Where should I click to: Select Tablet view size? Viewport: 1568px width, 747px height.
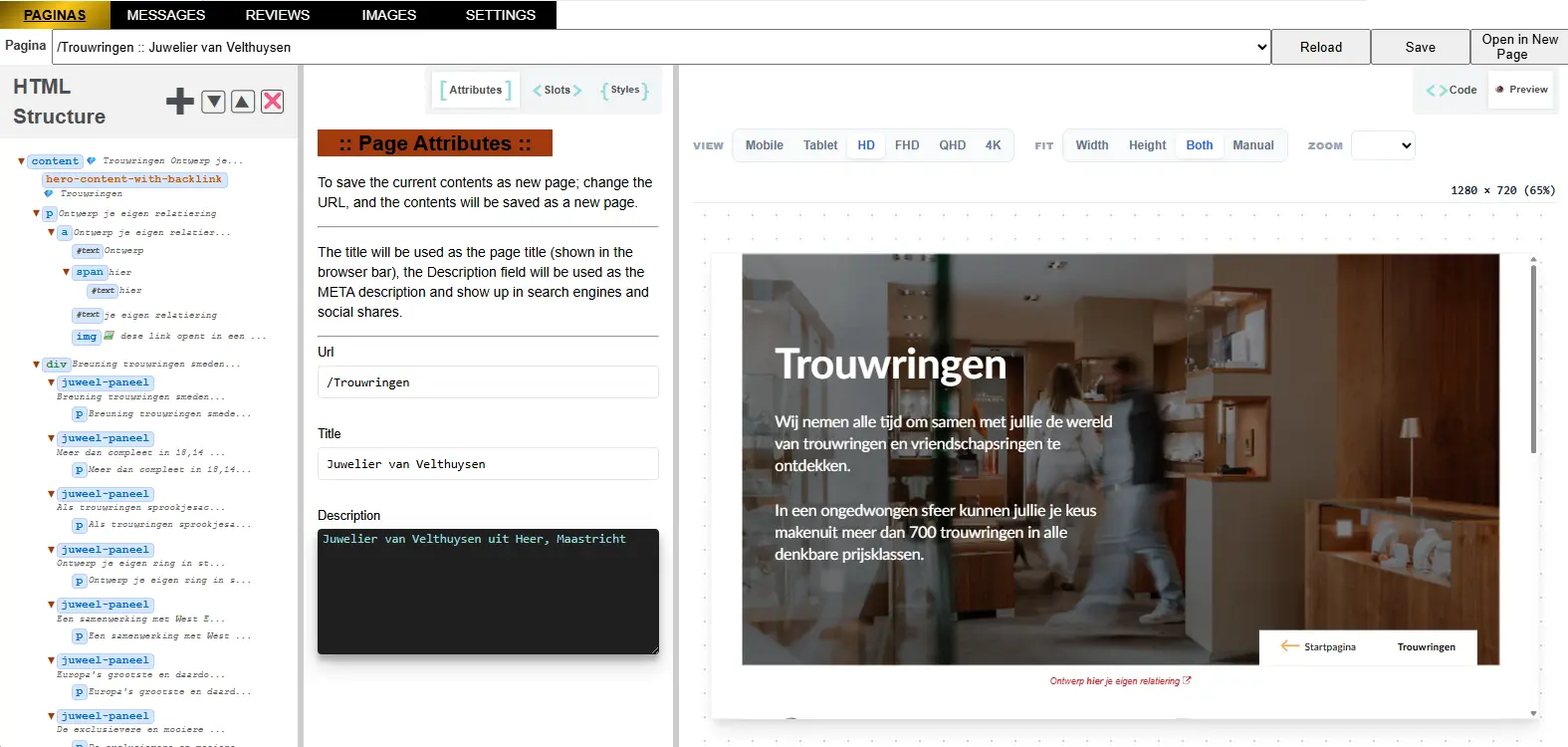(820, 145)
